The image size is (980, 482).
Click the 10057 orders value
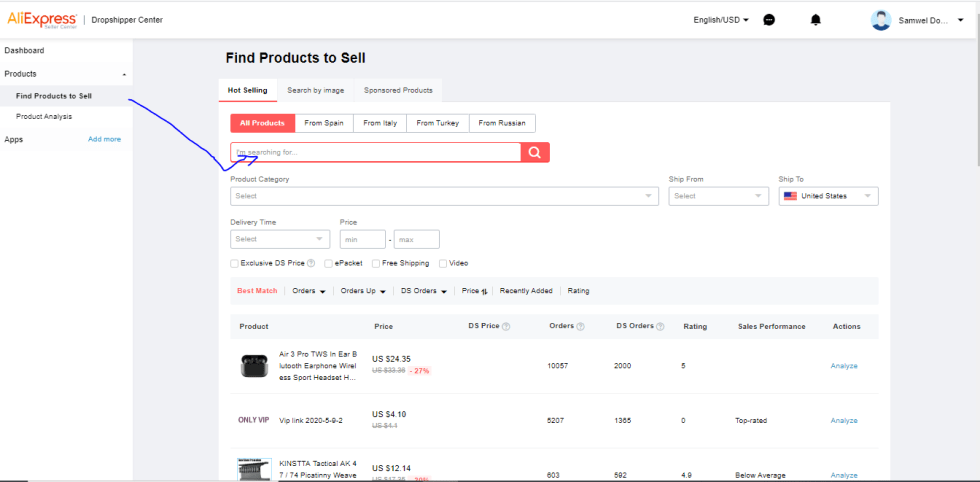click(x=558, y=366)
